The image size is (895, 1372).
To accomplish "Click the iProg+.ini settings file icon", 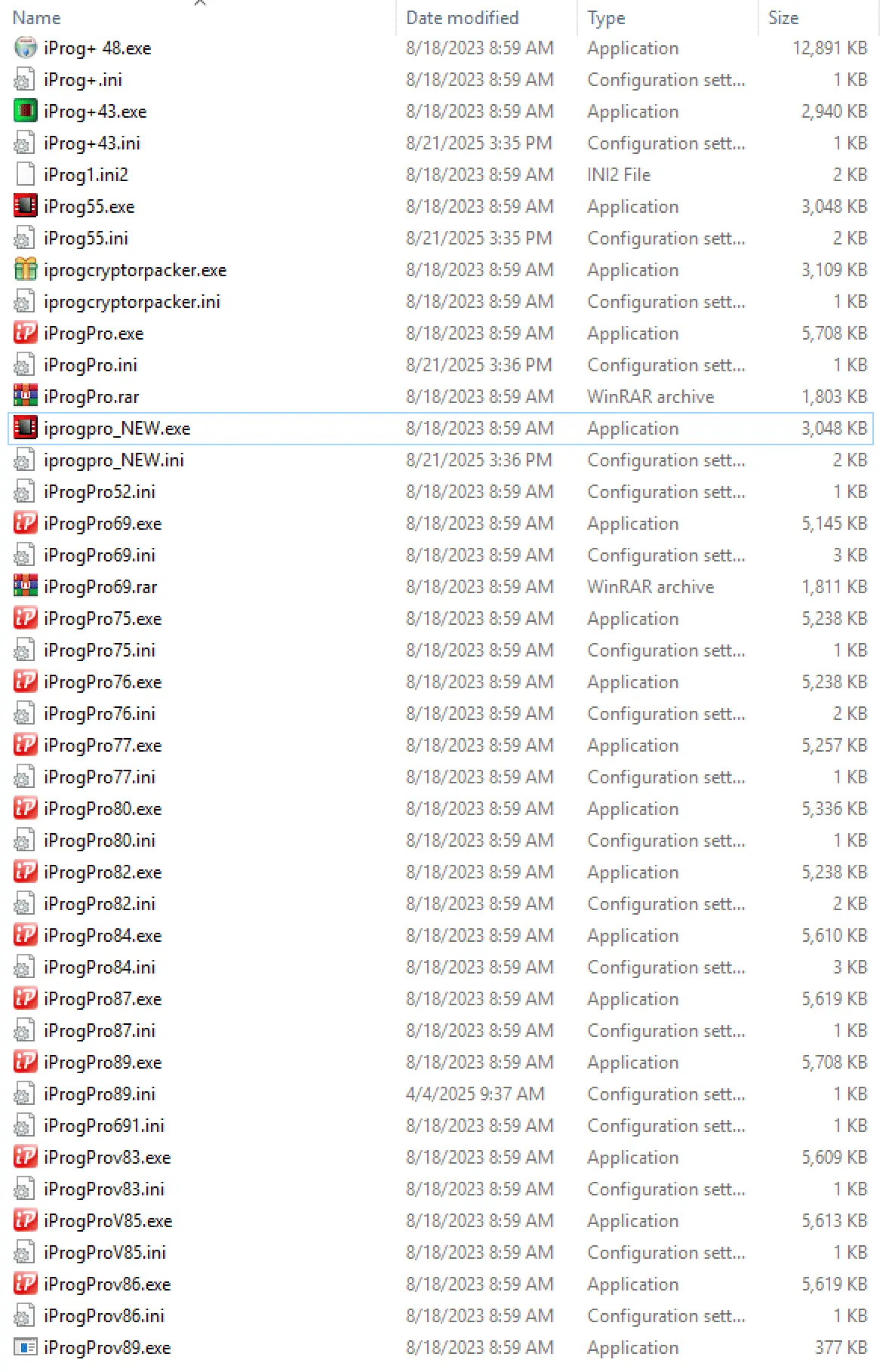I will click(x=25, y=80).
